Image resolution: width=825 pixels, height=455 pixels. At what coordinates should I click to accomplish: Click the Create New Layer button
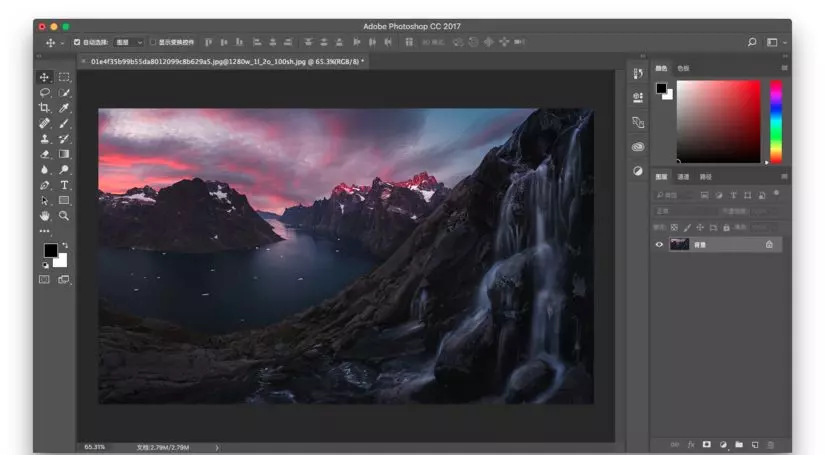pyautogui.click(x=755, y=444)
